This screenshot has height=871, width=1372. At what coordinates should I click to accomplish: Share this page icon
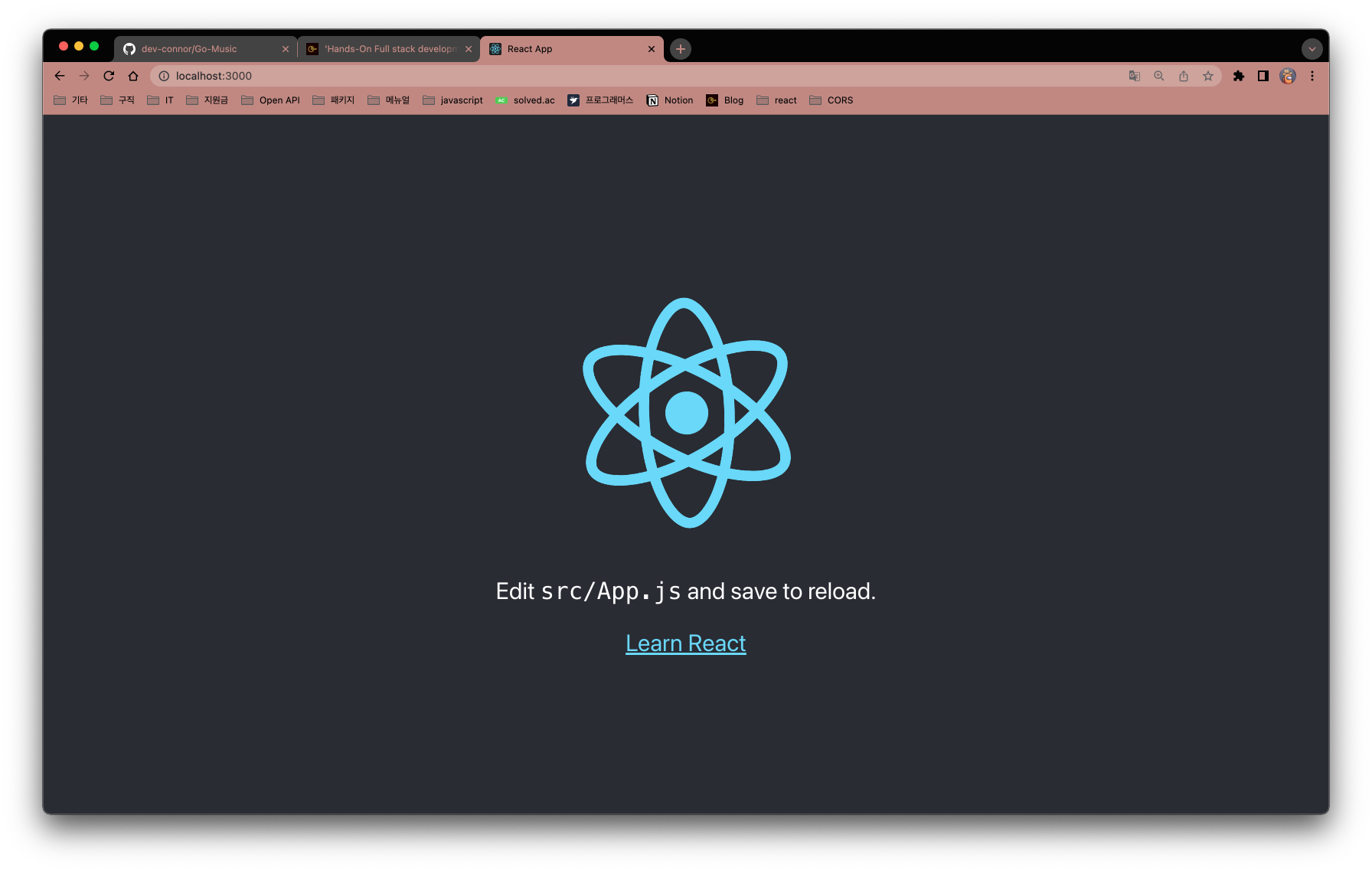(1184, 76)
